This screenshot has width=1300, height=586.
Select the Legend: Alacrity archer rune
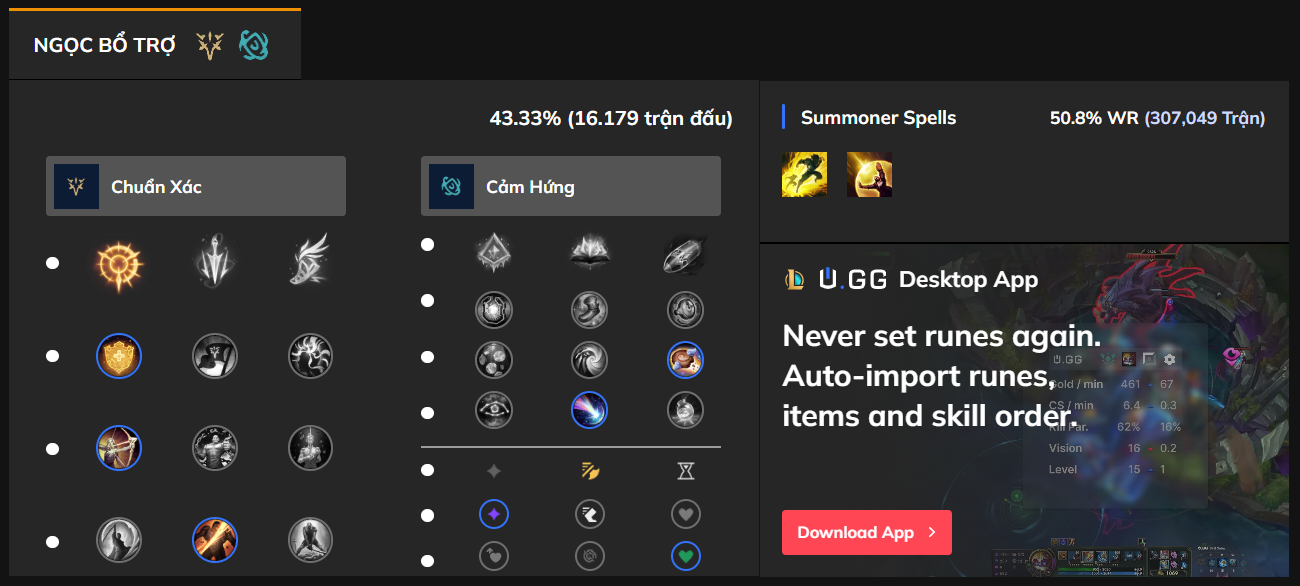119,449
